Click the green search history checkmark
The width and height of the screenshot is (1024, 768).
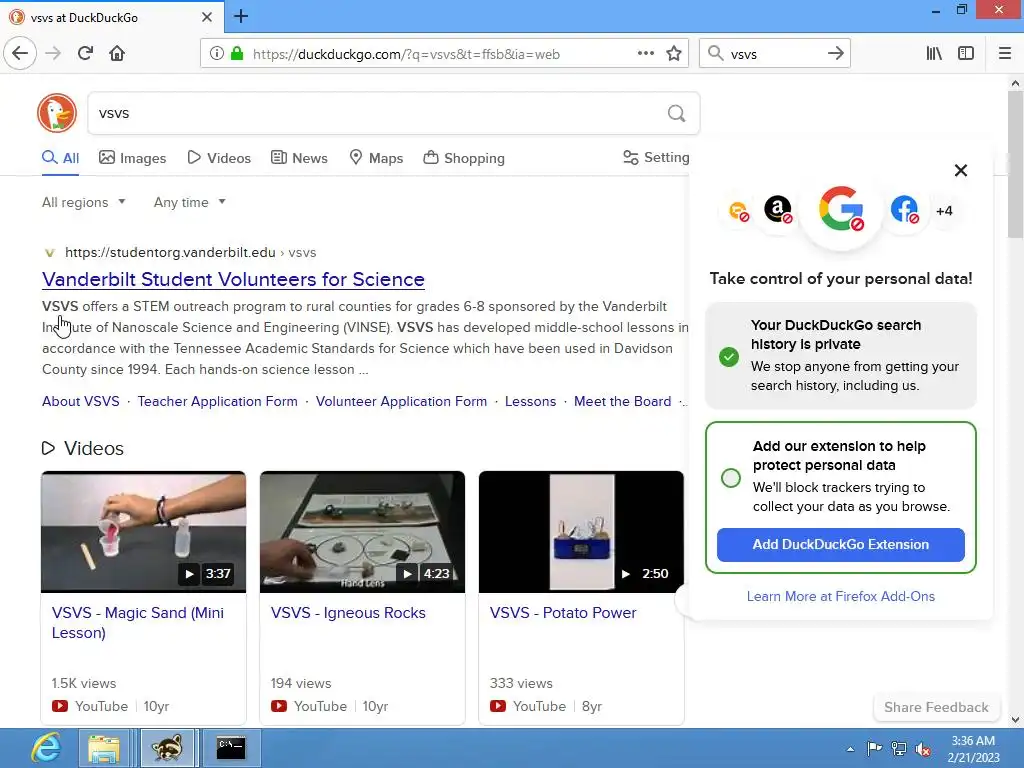pyautogui.click(x=729, y=357)
